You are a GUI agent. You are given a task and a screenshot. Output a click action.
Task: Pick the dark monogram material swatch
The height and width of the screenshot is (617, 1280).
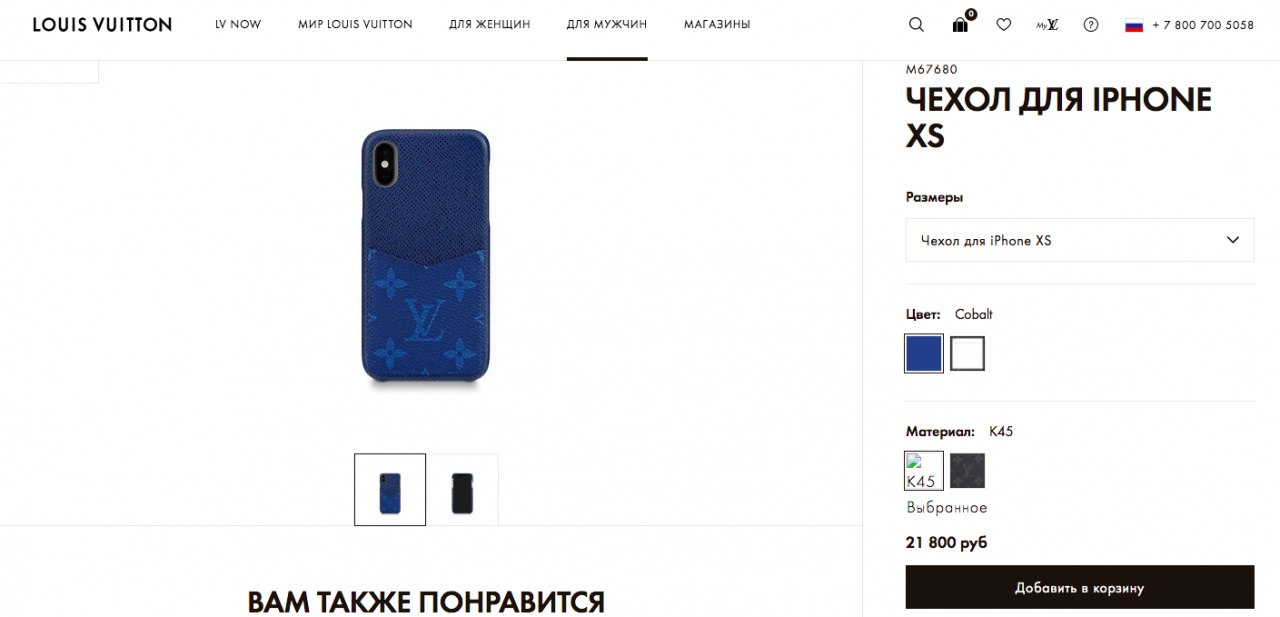pyautogui.click(x=967, y=471)
